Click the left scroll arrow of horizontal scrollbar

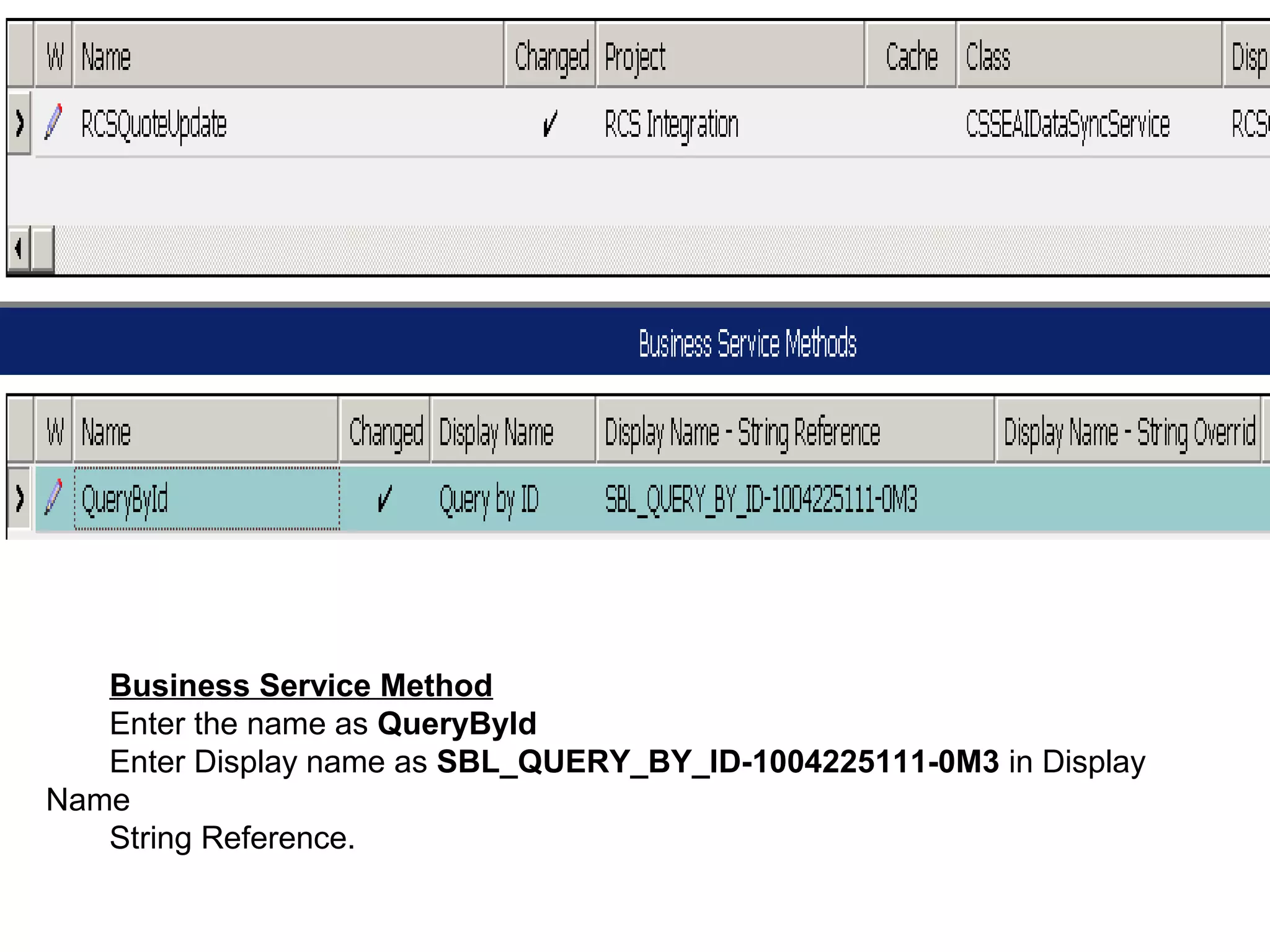pyautogui.click(x=19, y=249)
